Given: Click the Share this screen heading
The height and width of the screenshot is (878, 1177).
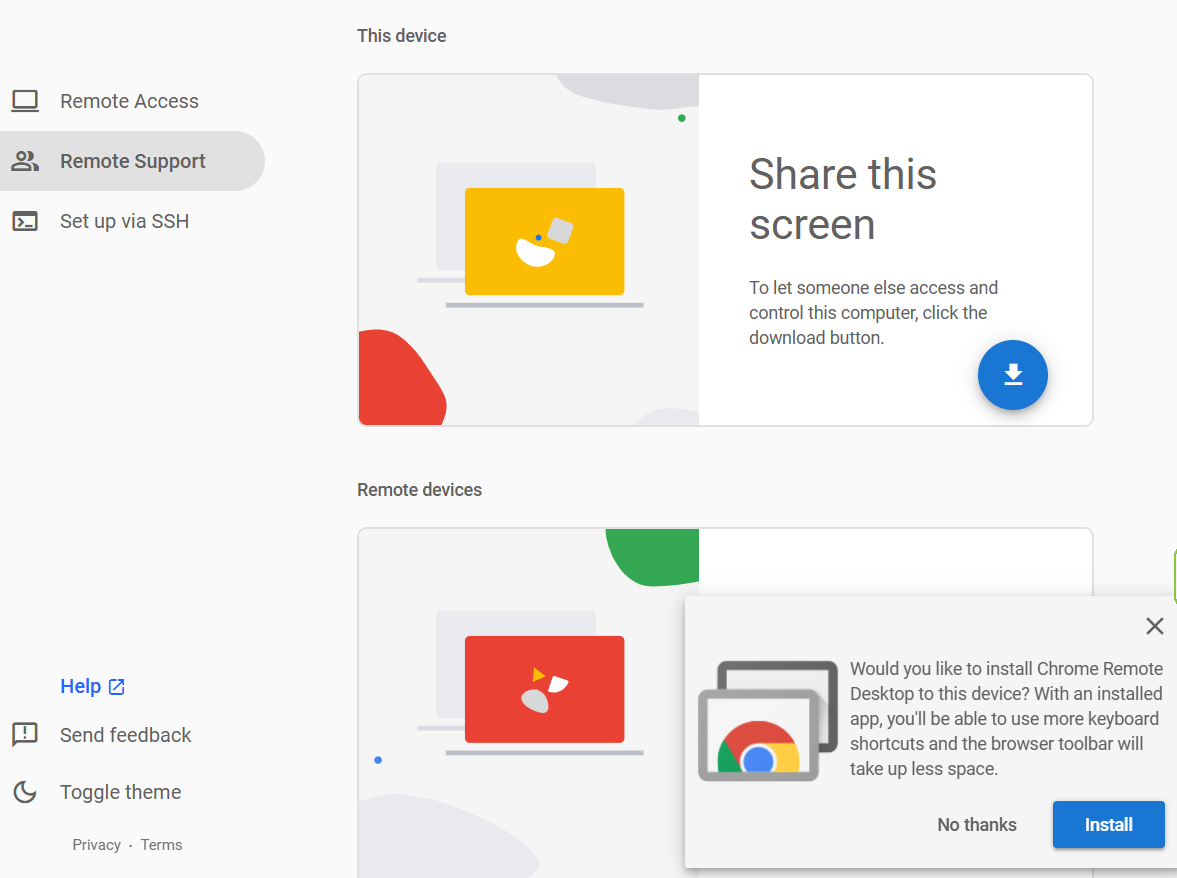Looking at the screenshot, I should [843, 199].
